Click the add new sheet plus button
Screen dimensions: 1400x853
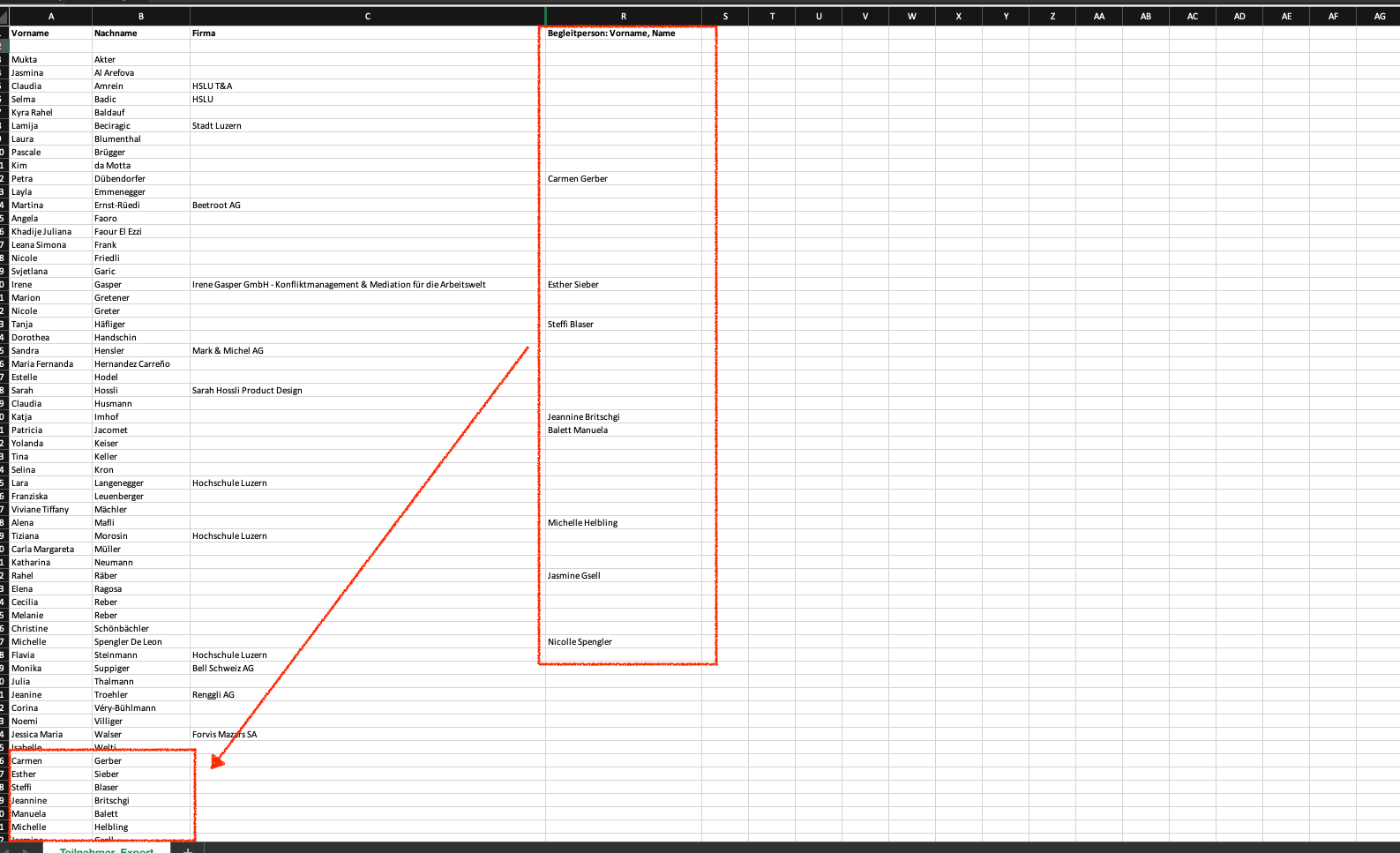[187, 849]
